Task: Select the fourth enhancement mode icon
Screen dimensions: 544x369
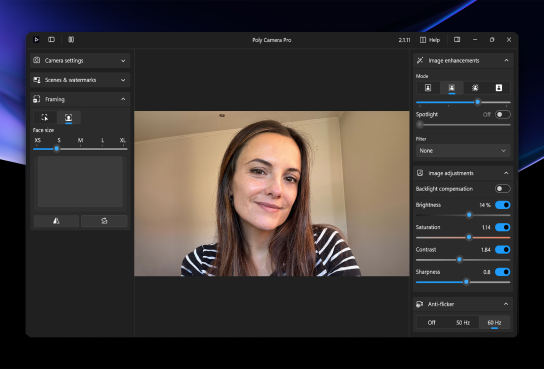Action: [499, 88]
